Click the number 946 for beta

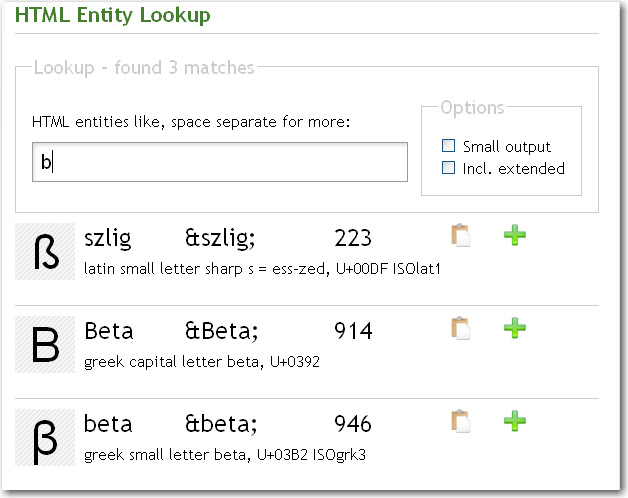(352, 423)
